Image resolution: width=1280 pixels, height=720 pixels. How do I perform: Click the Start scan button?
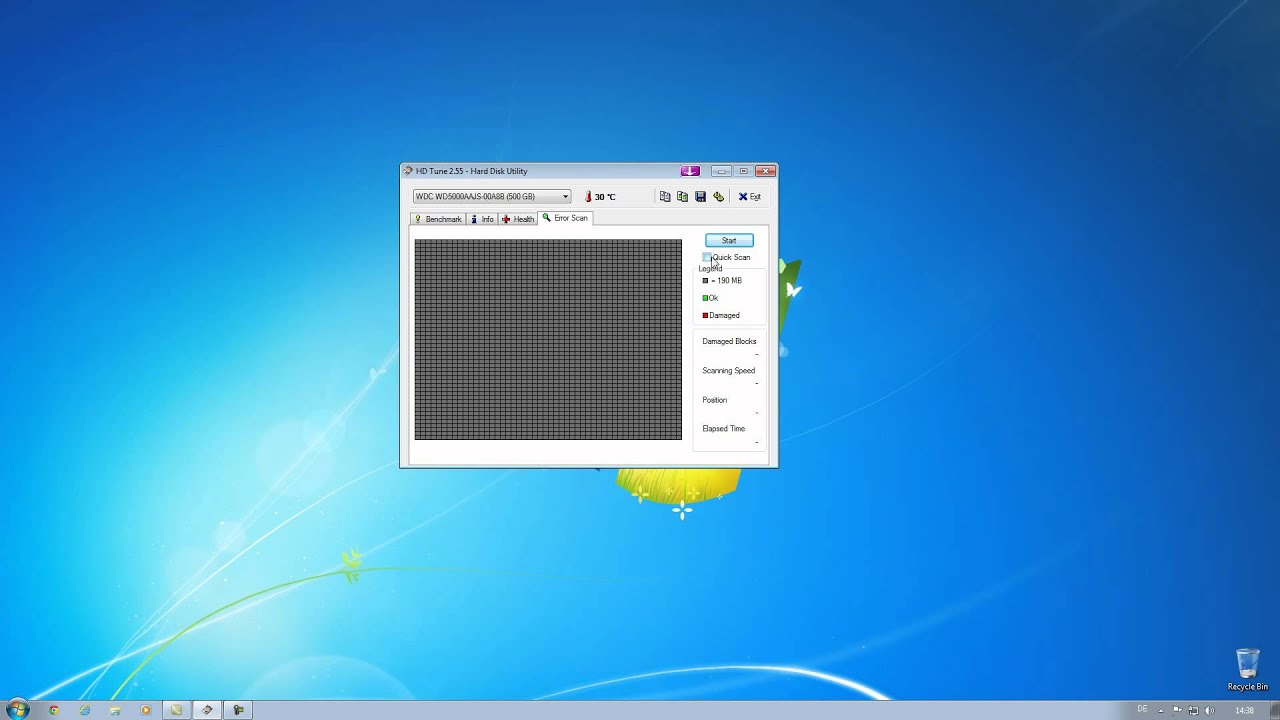729,240
